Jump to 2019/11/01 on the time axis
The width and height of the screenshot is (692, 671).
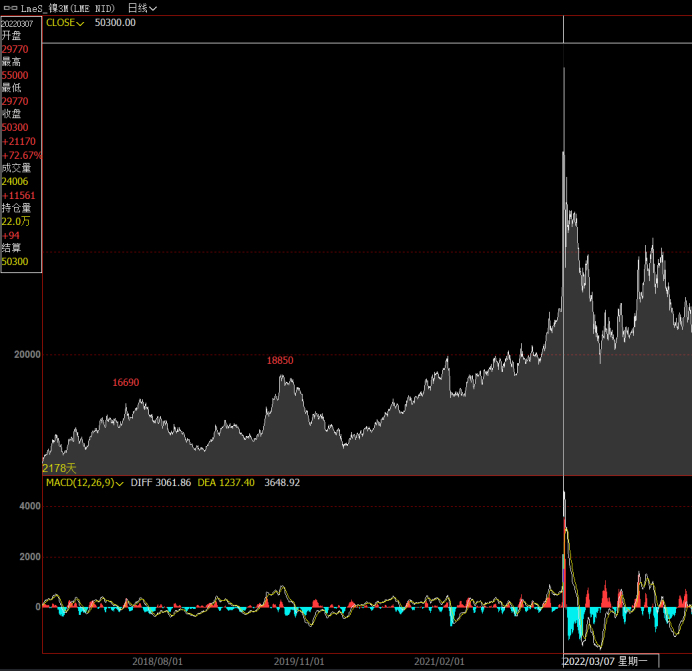point(299,661)
